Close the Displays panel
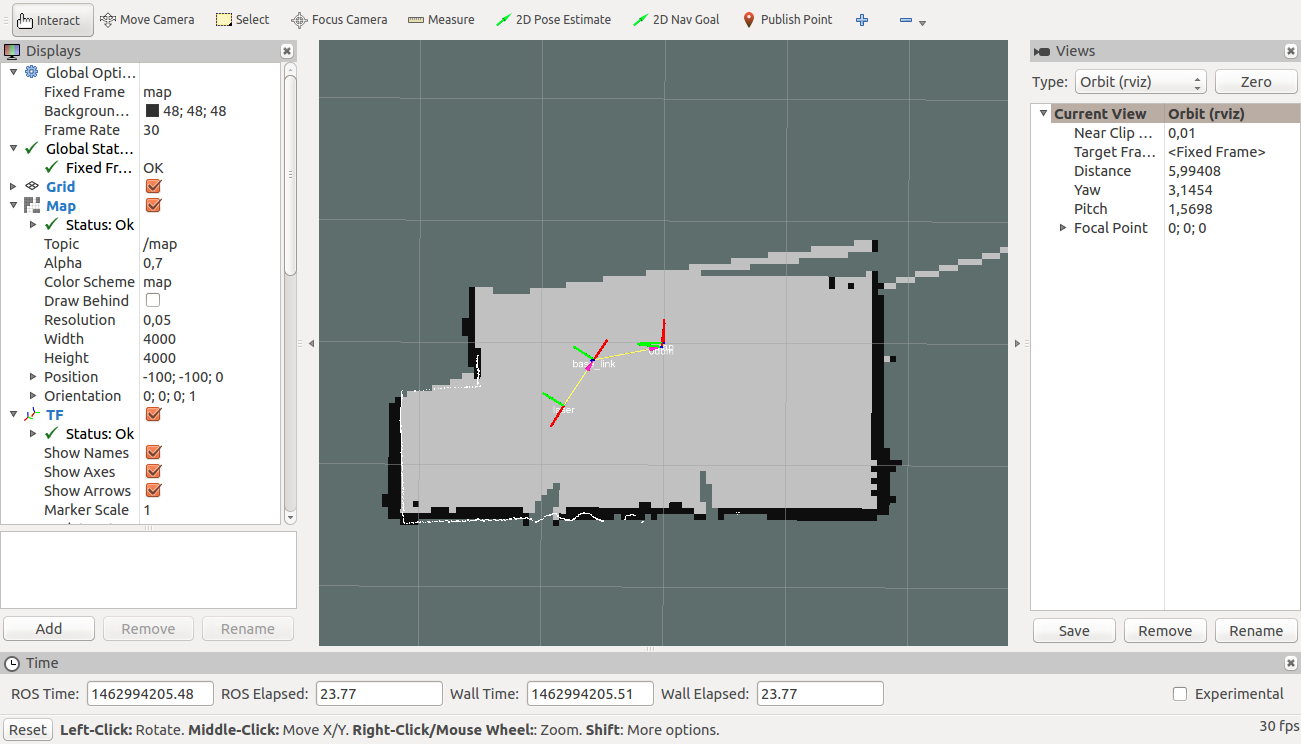 pos(287,51)
